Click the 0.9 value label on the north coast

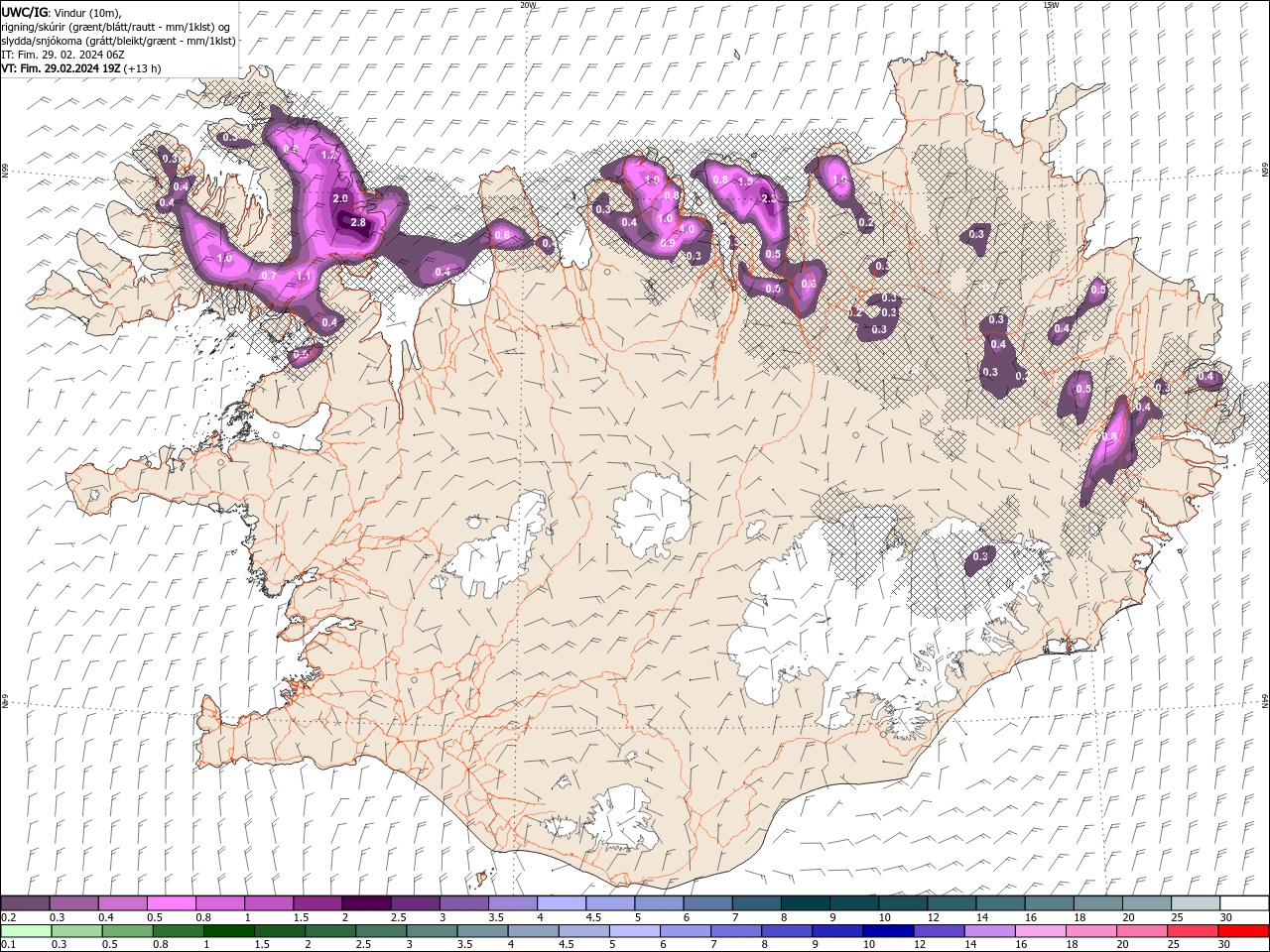[668, 243]
